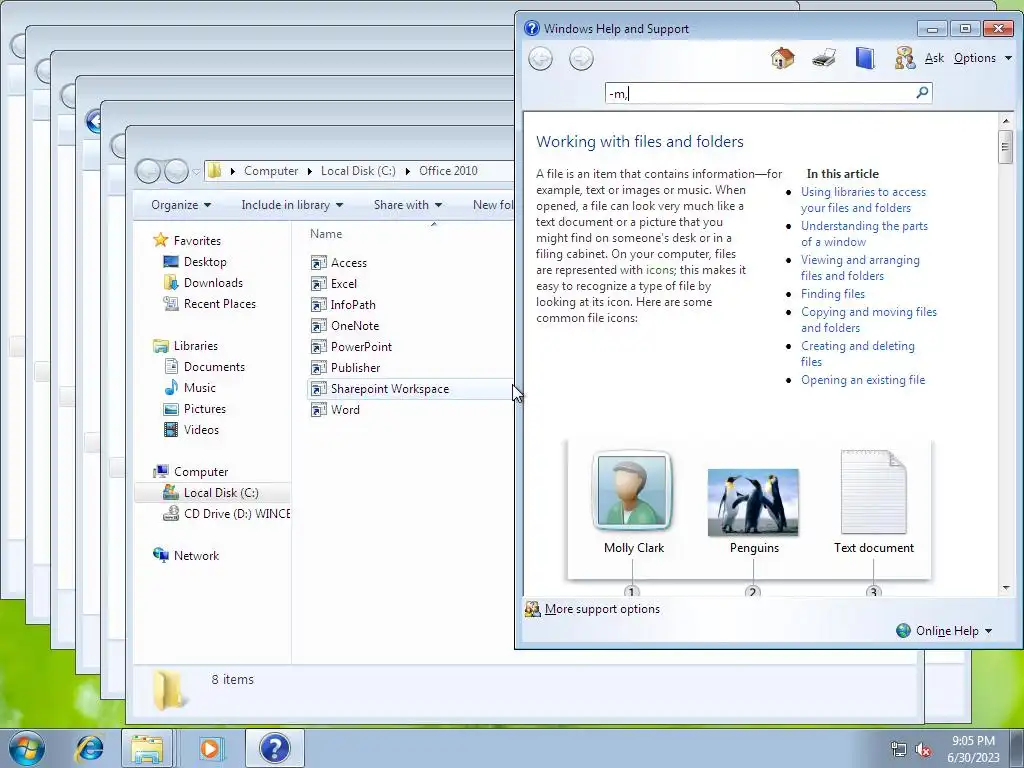Click the Molly Clark contact thumbnail
The image size is (1024, 768).
633,490
